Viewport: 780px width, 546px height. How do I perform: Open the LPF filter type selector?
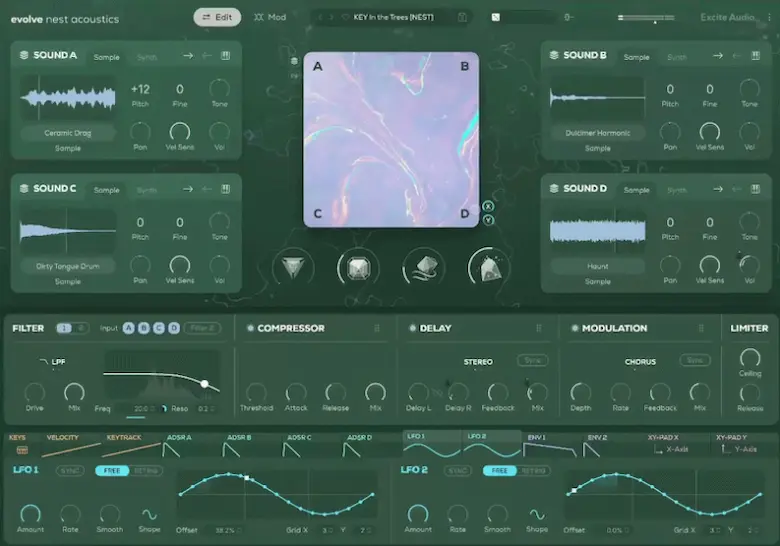pyautogui.click(x=52, y=362)
